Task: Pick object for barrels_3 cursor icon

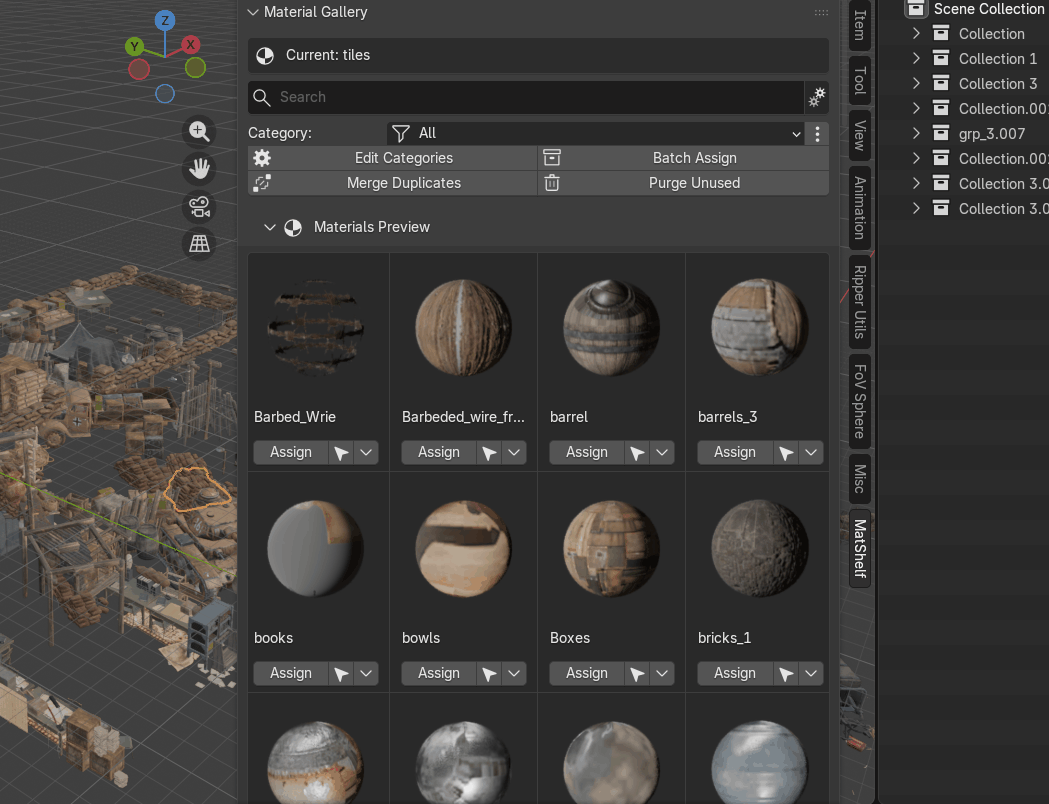Action: (x=785, y=453)
